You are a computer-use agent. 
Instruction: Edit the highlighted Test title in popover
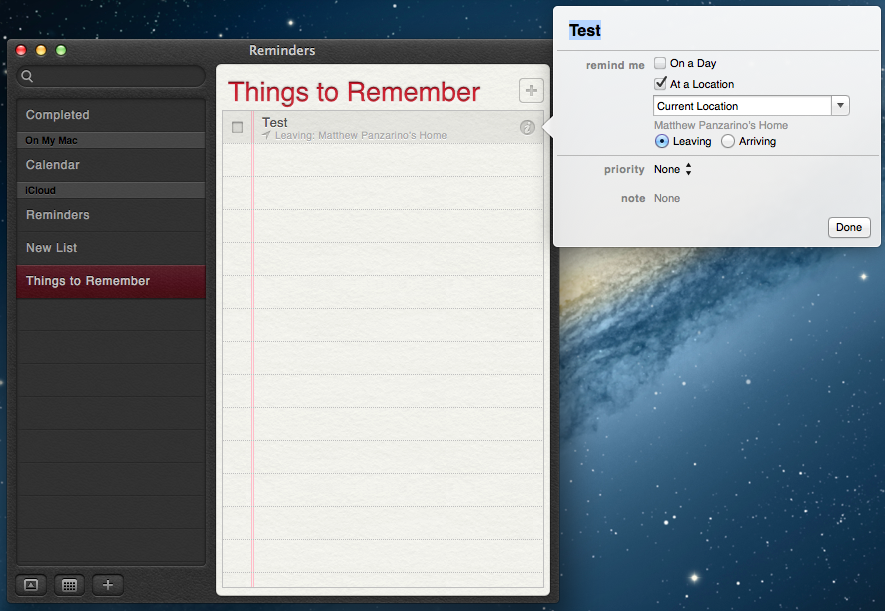point(585,30)
